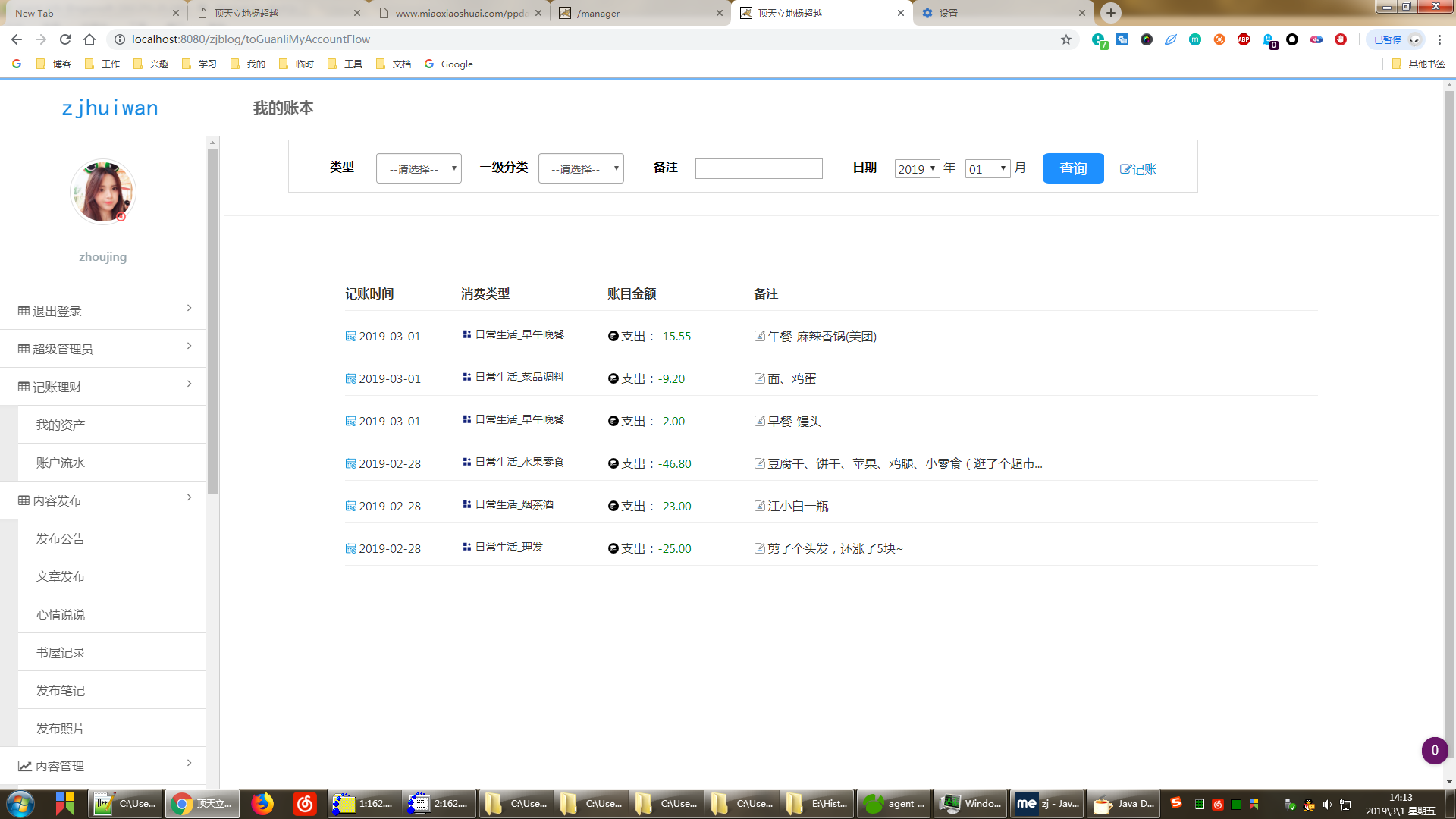Viewport: 1456px width, 819px height.
Task: Click the category grid icon for 日常生活_烟茶酒
Action: pyautogui.click(x=467, y=504)
